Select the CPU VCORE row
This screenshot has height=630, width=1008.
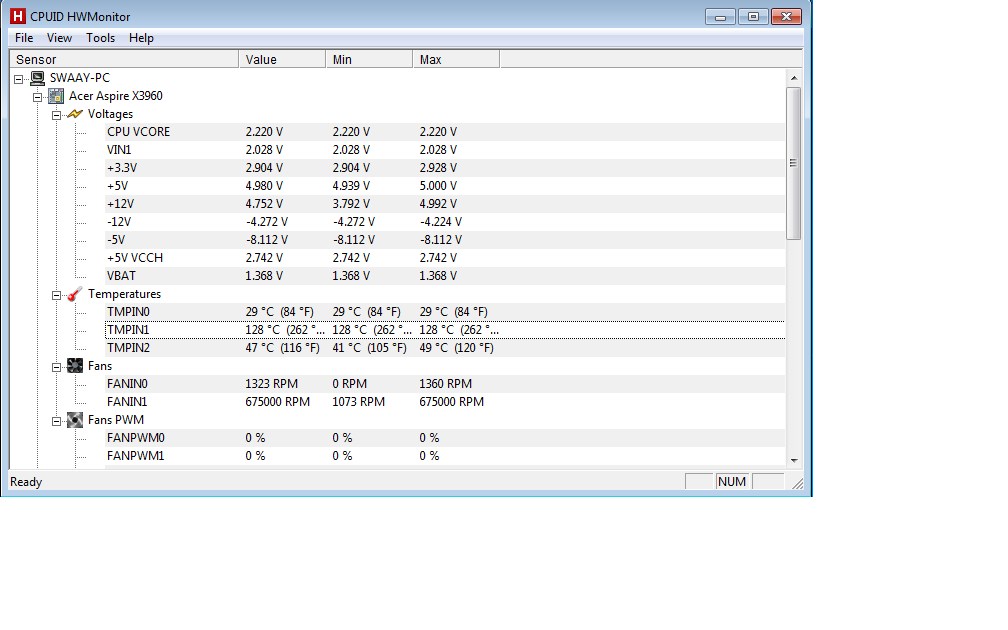click(x=445, y=132)
